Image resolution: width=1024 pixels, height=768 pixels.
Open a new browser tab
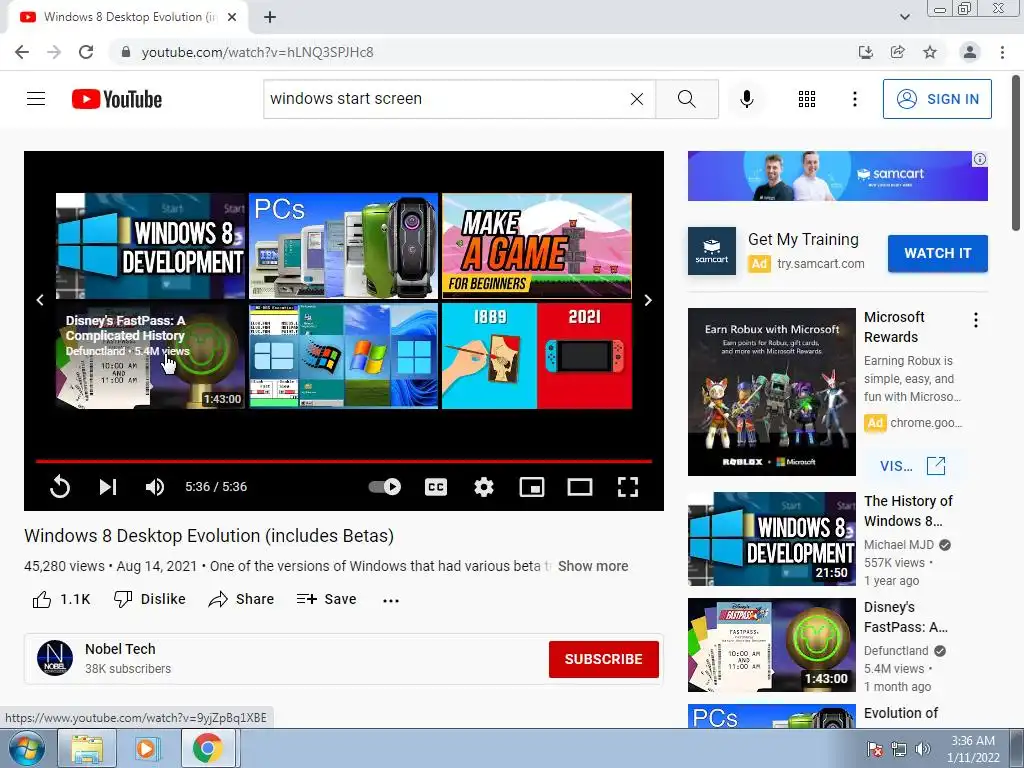point(270,17)
